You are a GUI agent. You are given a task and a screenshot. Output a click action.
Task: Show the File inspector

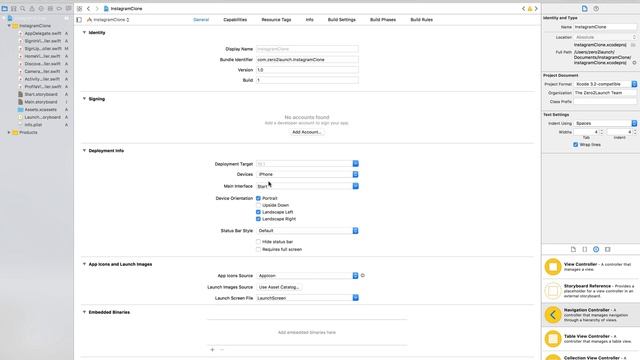584,9
